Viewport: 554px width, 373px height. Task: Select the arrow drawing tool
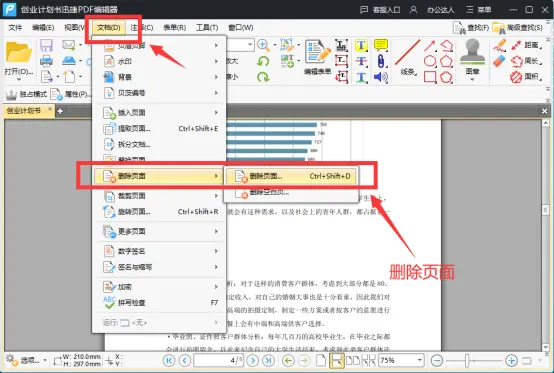pyautogui.click(x=430, y=46)
